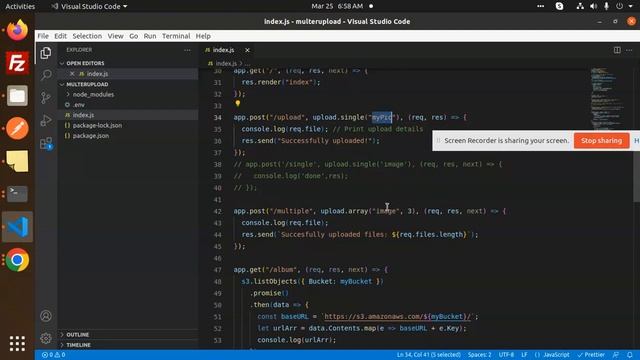Click Stop sharing button
This screenshot has height=360, width=640.
(601, 140)
